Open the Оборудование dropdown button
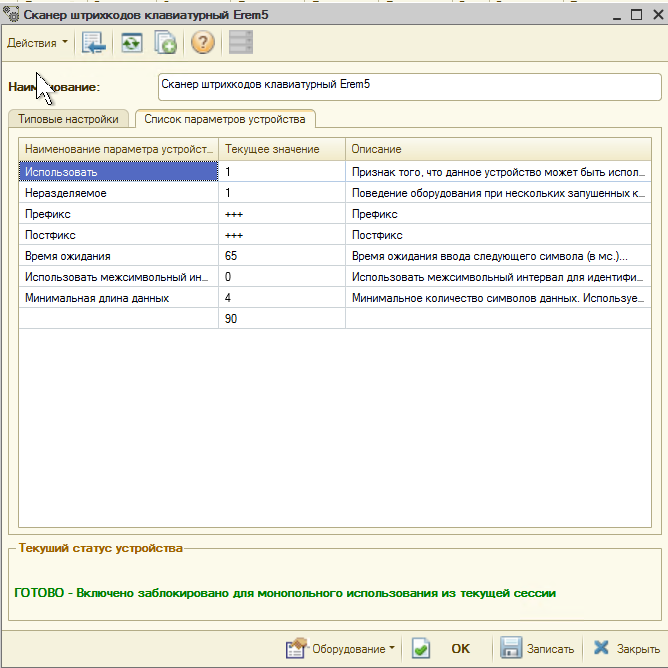This screenshot has height=668, width=668. 341,648
